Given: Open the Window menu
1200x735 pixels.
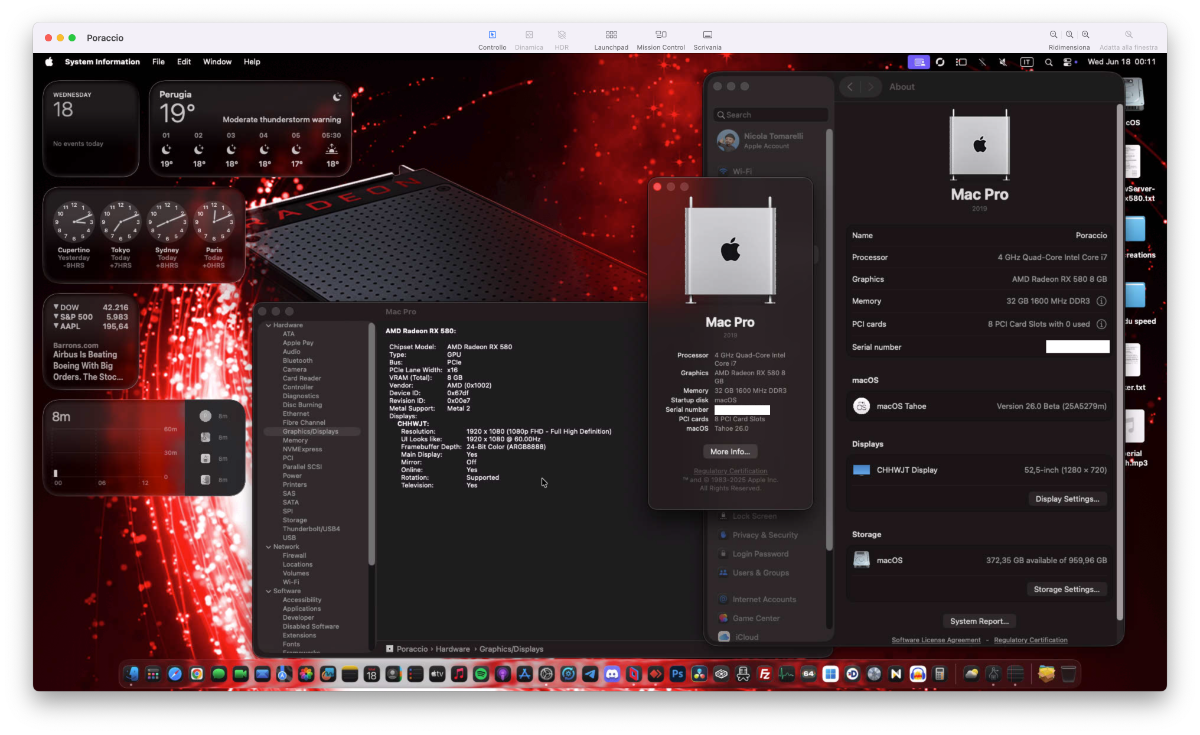Looking at the screenshot, I should point(217,62).
